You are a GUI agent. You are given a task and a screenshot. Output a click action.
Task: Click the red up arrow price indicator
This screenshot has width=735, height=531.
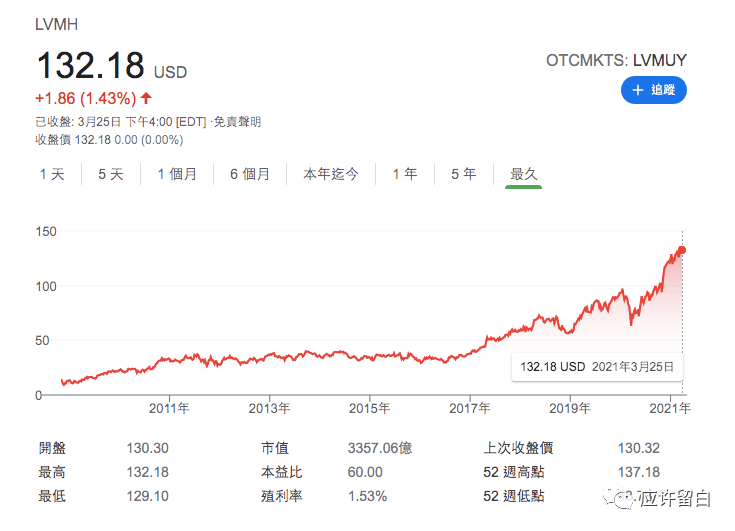coord(147,98)
